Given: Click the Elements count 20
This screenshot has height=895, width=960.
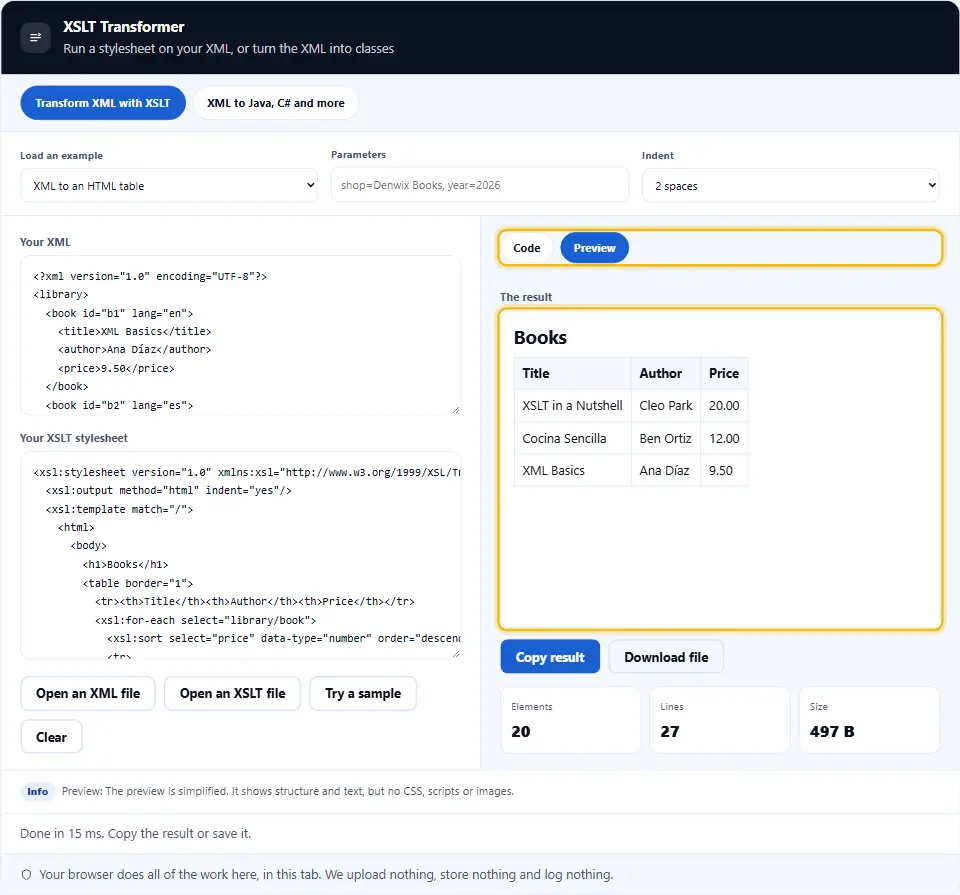Looking at the screenshot, I should [521, 732].
